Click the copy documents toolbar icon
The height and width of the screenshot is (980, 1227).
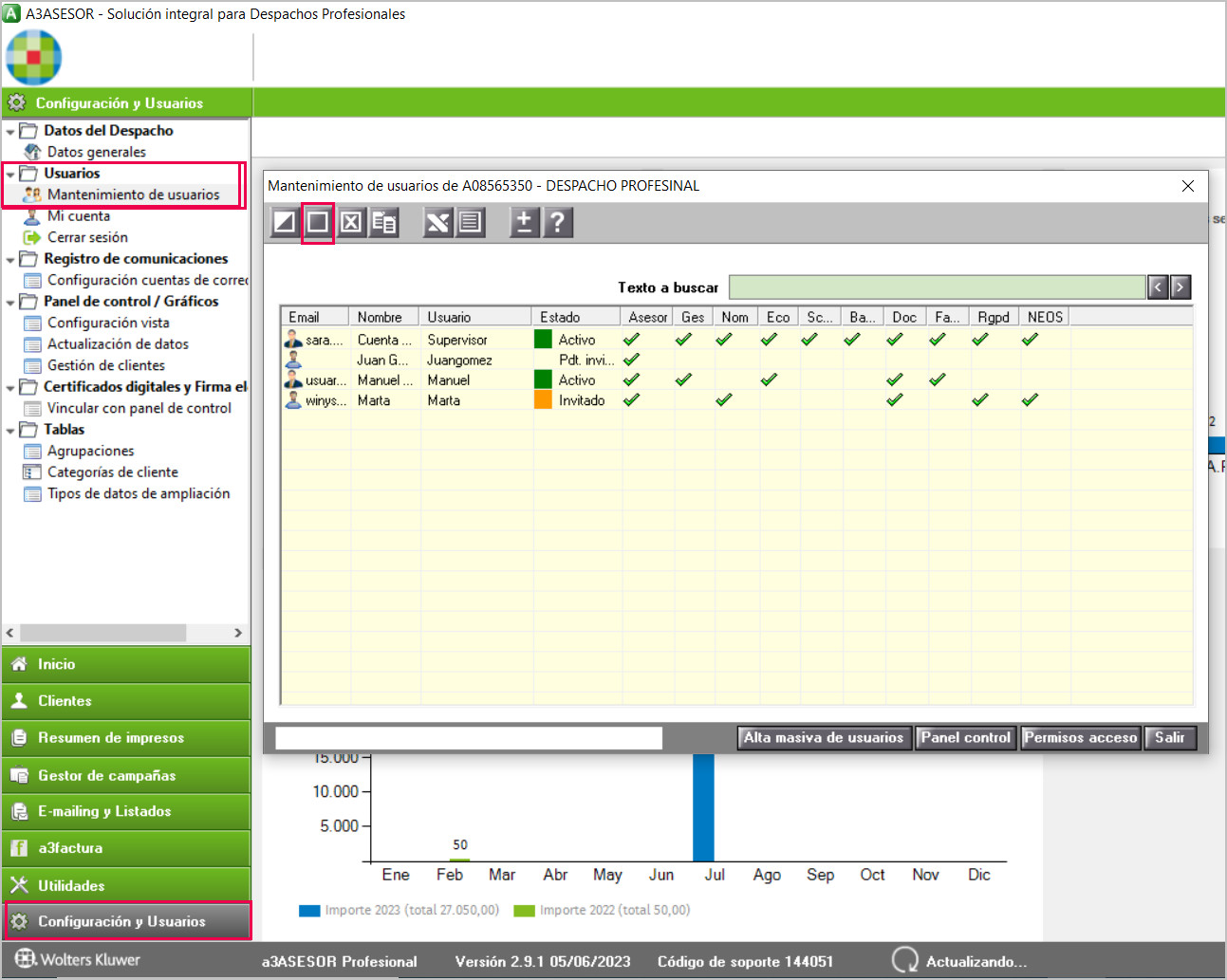(x=384, y=223)
